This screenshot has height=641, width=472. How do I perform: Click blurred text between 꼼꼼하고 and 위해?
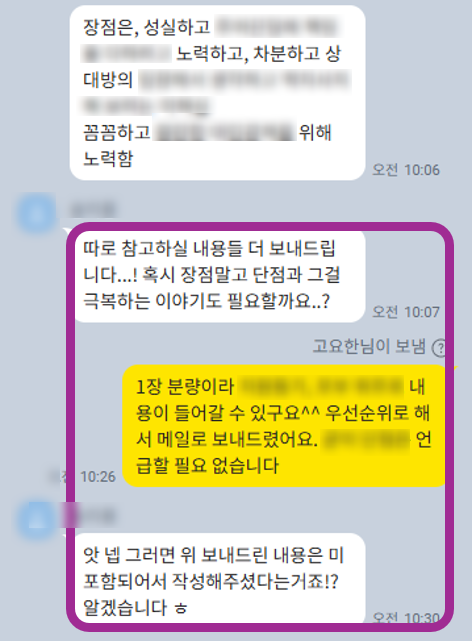[225, 132]
